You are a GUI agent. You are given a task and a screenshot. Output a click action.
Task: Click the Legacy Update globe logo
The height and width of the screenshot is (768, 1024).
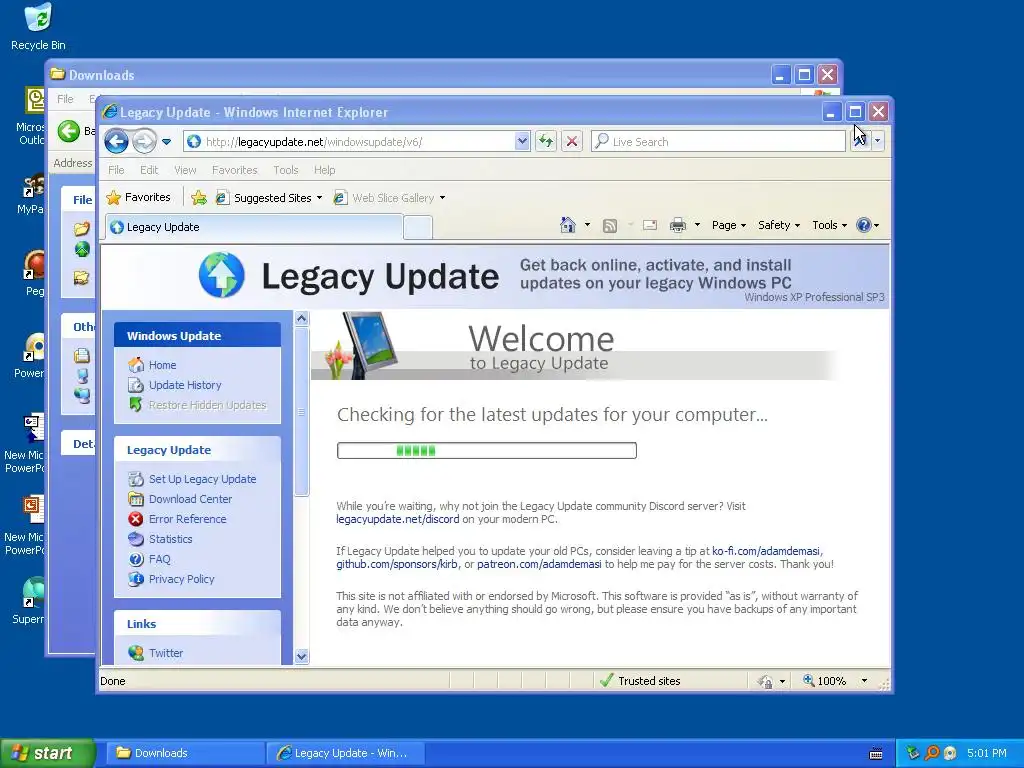221,275
